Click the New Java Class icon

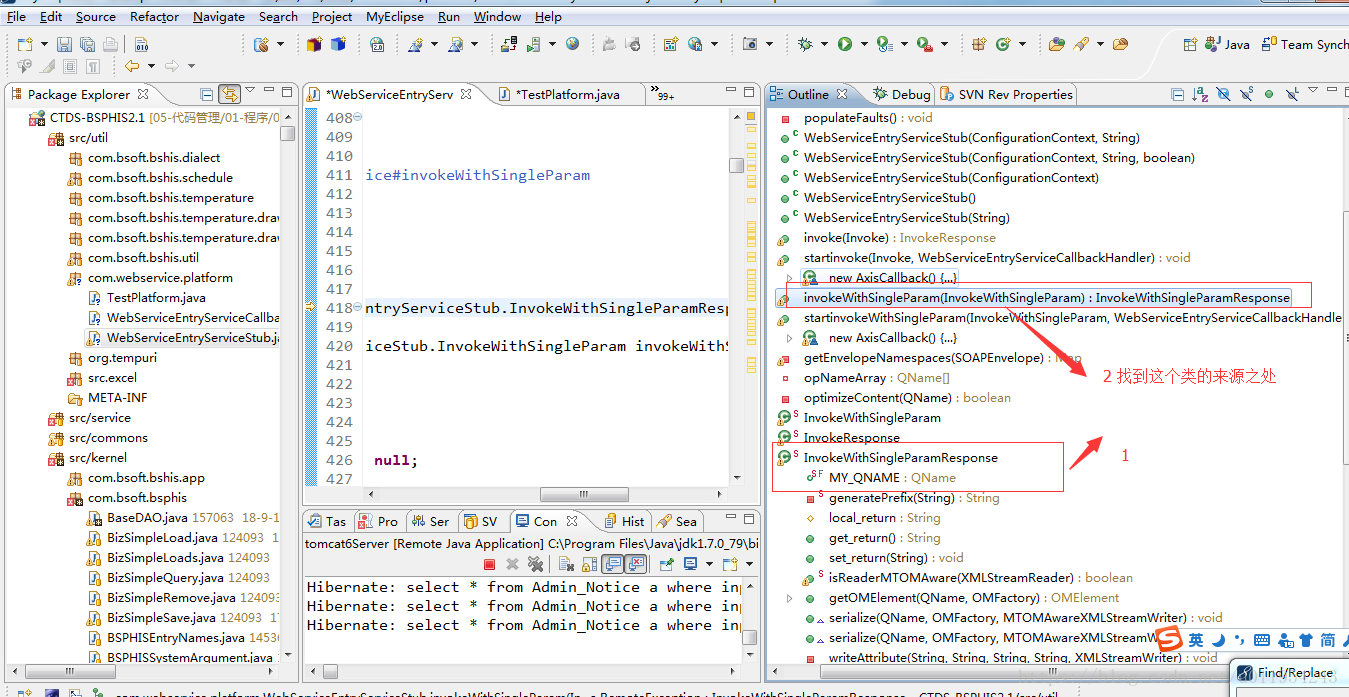coord(1003,44)
